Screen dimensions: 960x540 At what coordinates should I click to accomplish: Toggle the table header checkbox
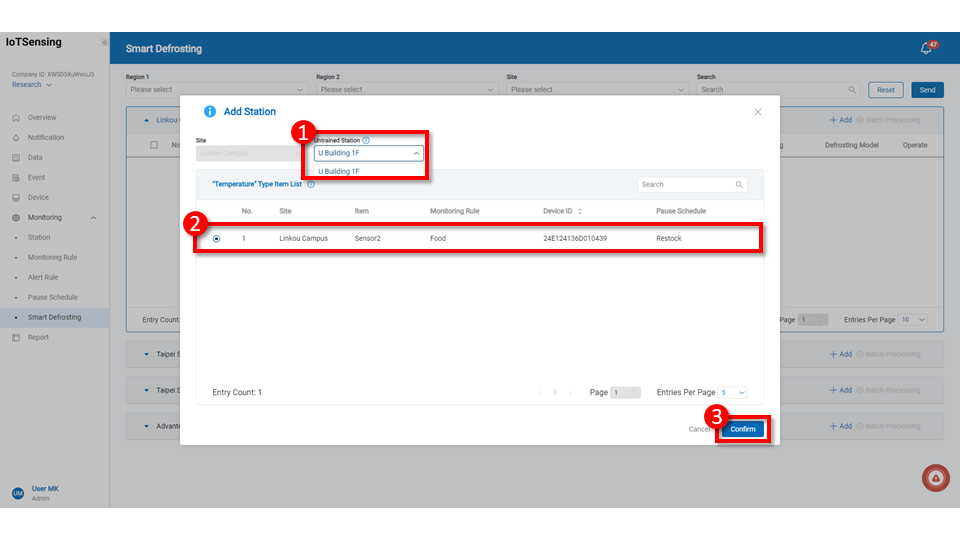point(153,145)
